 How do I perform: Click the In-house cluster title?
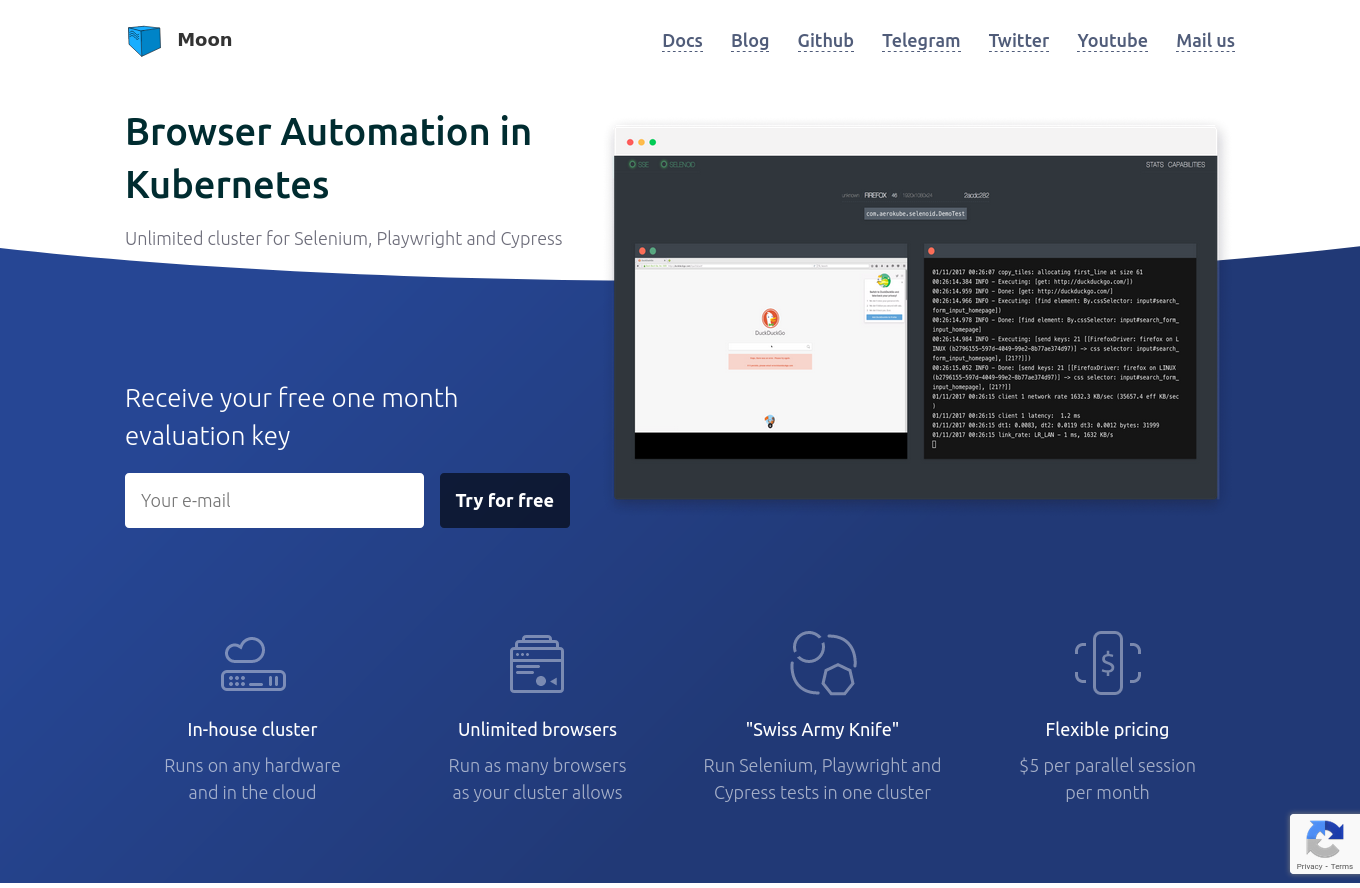(x=252, y=729)
